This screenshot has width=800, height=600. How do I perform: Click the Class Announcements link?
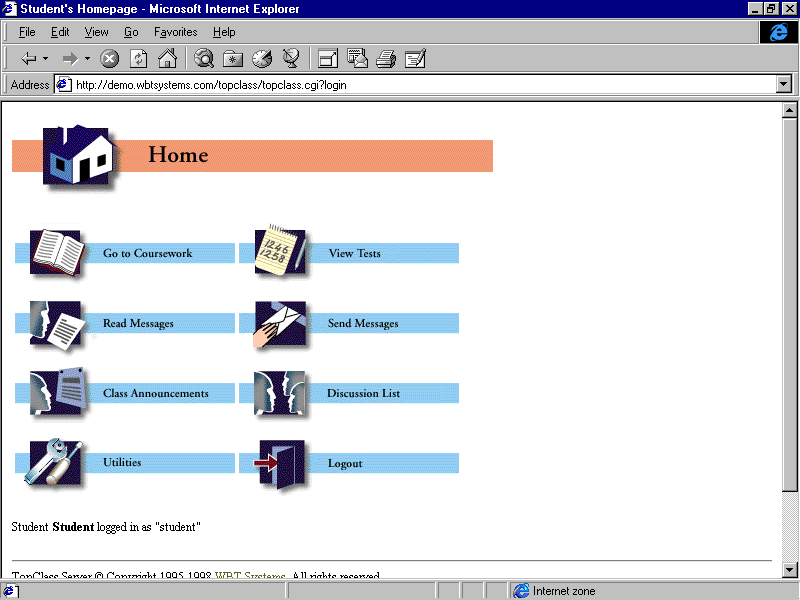pos(155,394)
